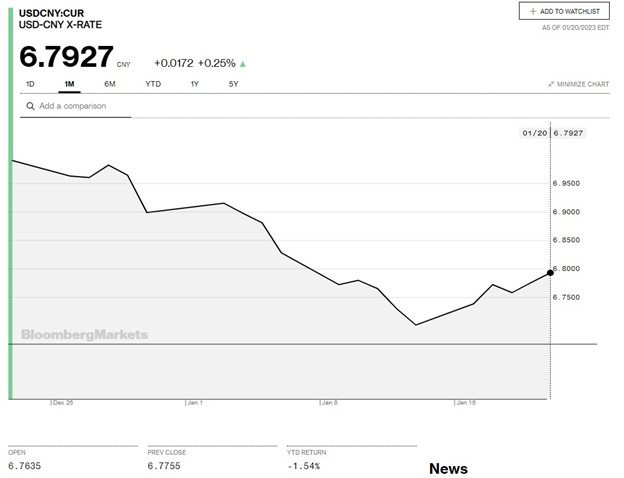Image resolution: width=624 pixels, height=478 pixels.
Task: Click the 01/20 date flag on chart
Action: click(535, 132)
